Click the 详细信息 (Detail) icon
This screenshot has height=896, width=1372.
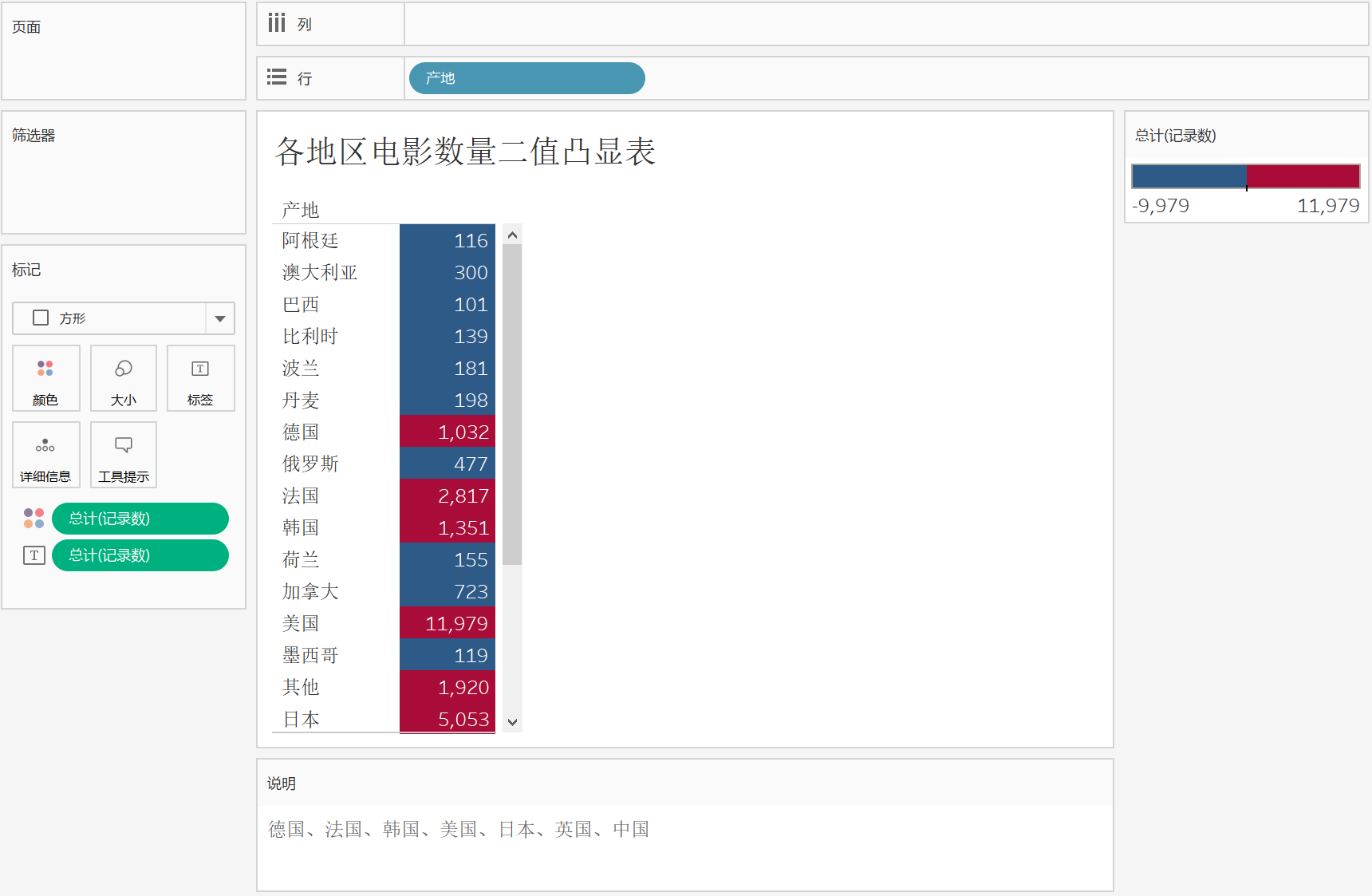tap(45, 455)
